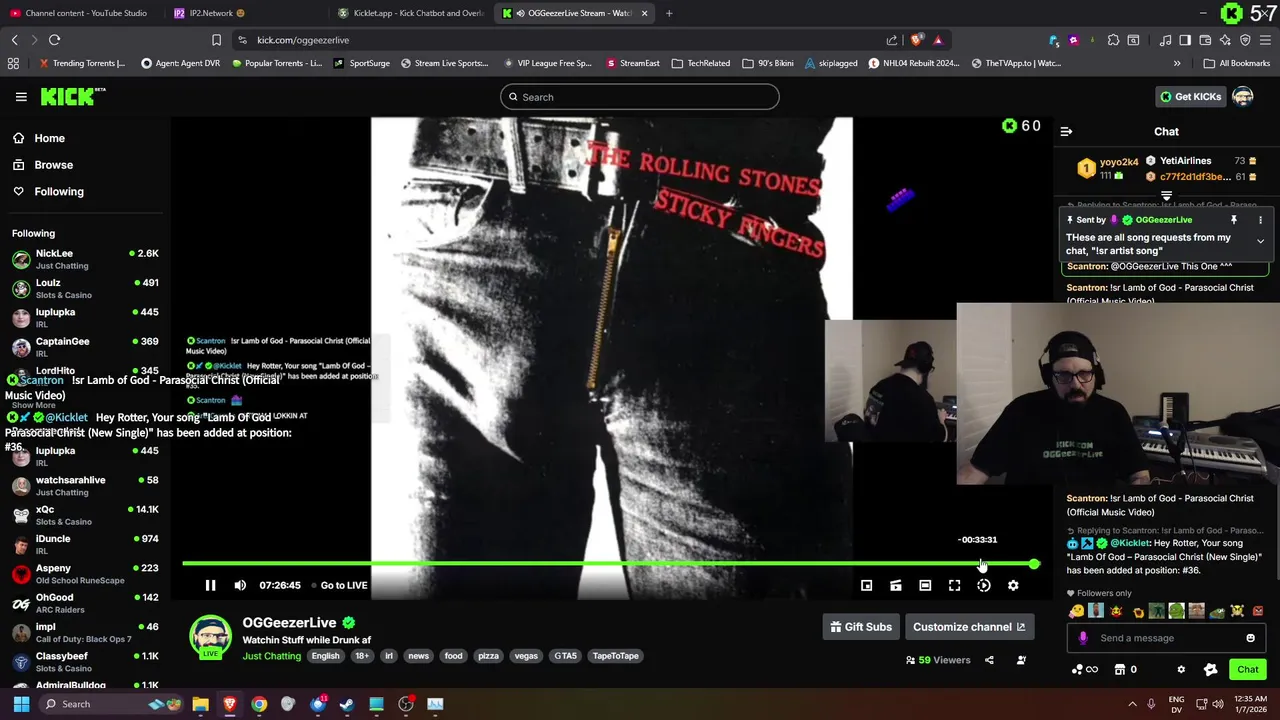Image resolution: width=1280 pixels, height=720 pixels.
Task: Click the star-shaped icon next to Chat button
Action: click(x=1210, y=669)
